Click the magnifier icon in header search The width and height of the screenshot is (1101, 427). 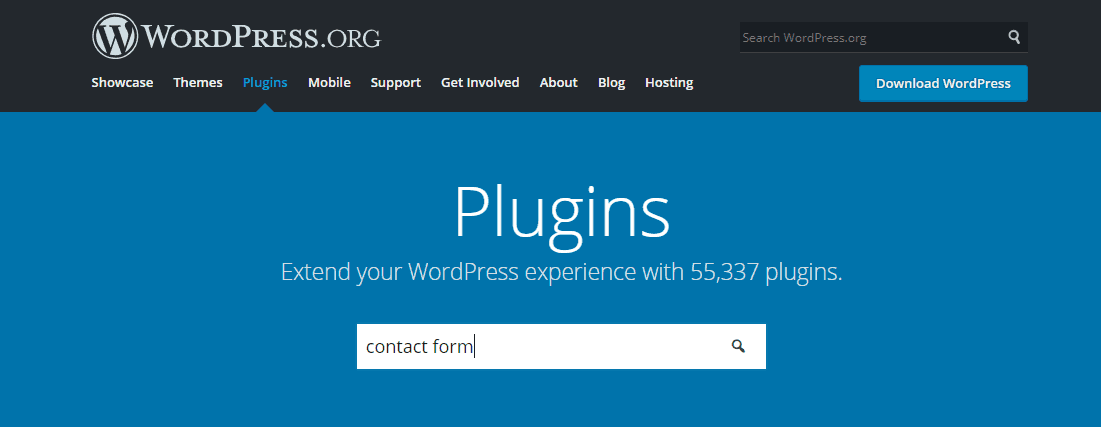coord(1014,38)
